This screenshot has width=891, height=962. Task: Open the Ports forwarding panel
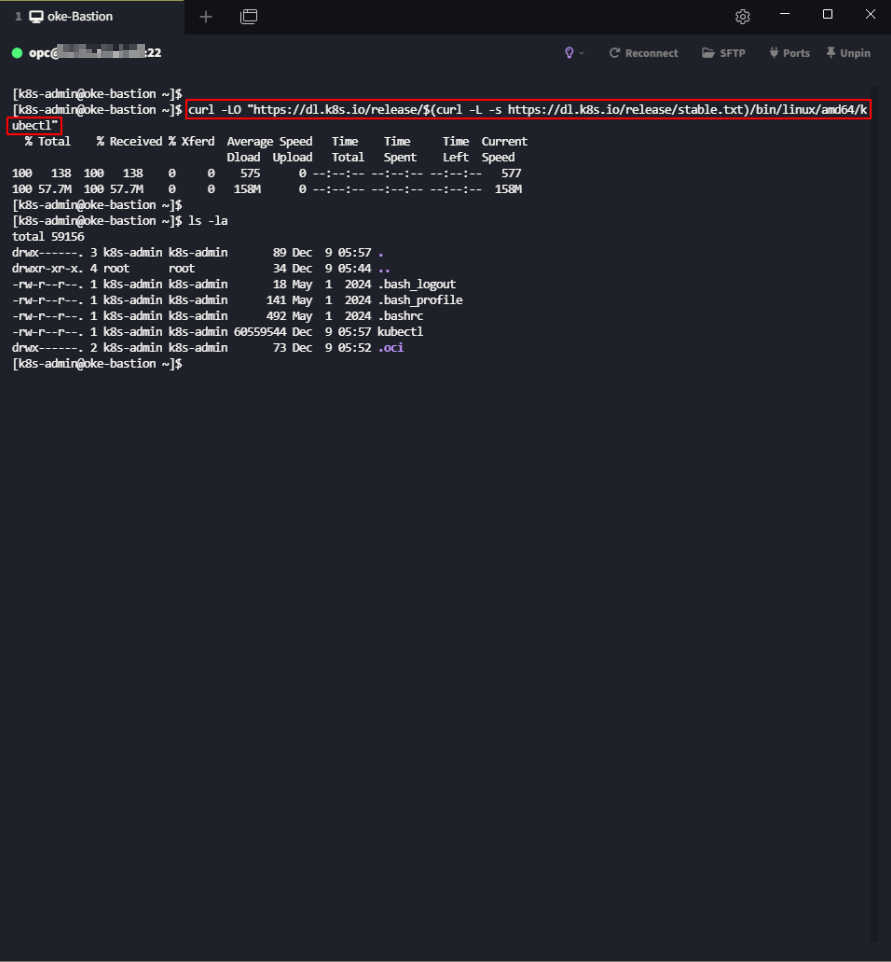pos(789,53)
